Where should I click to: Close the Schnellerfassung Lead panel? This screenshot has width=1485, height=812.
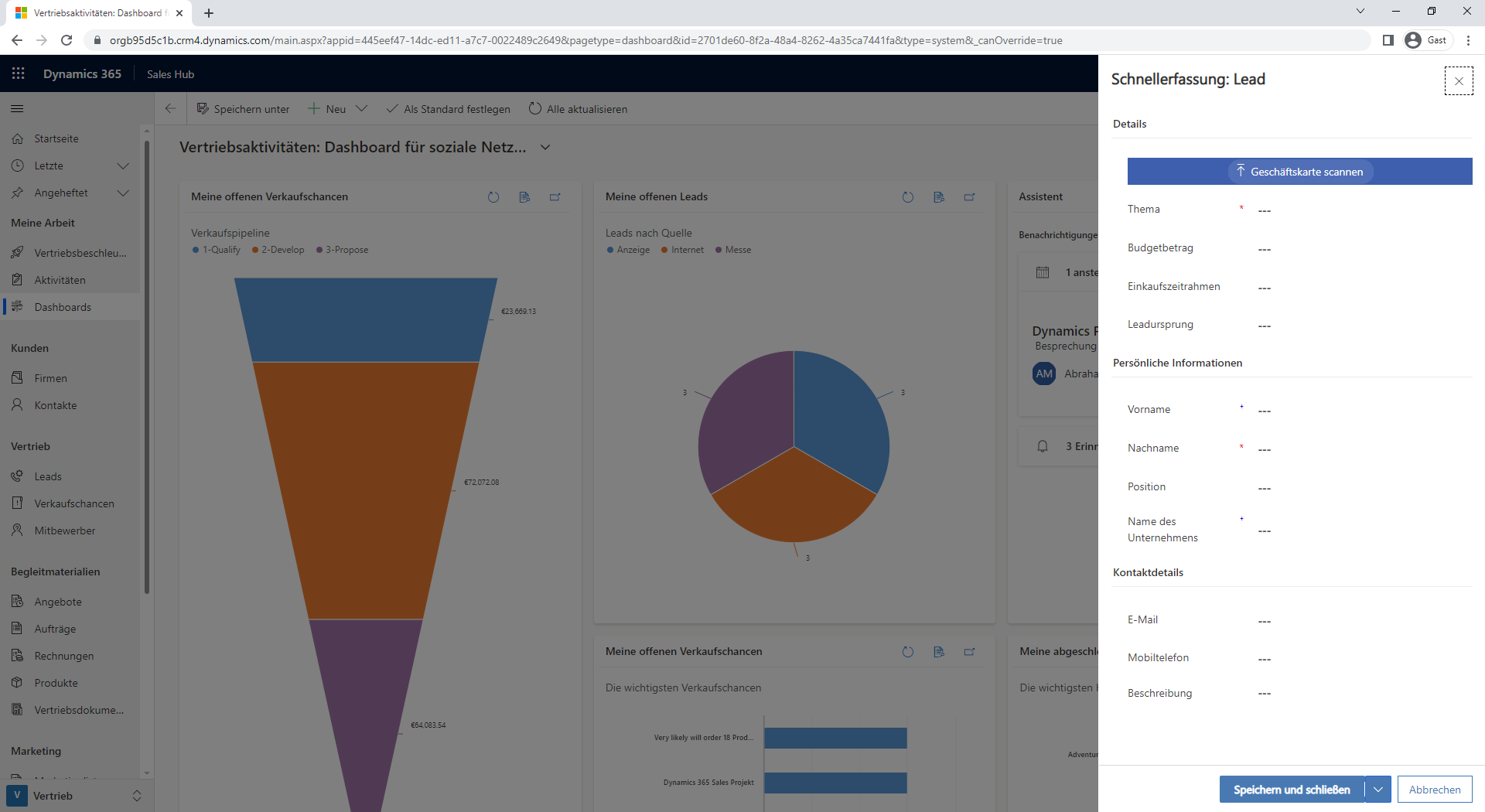(x=1458, y=81)
